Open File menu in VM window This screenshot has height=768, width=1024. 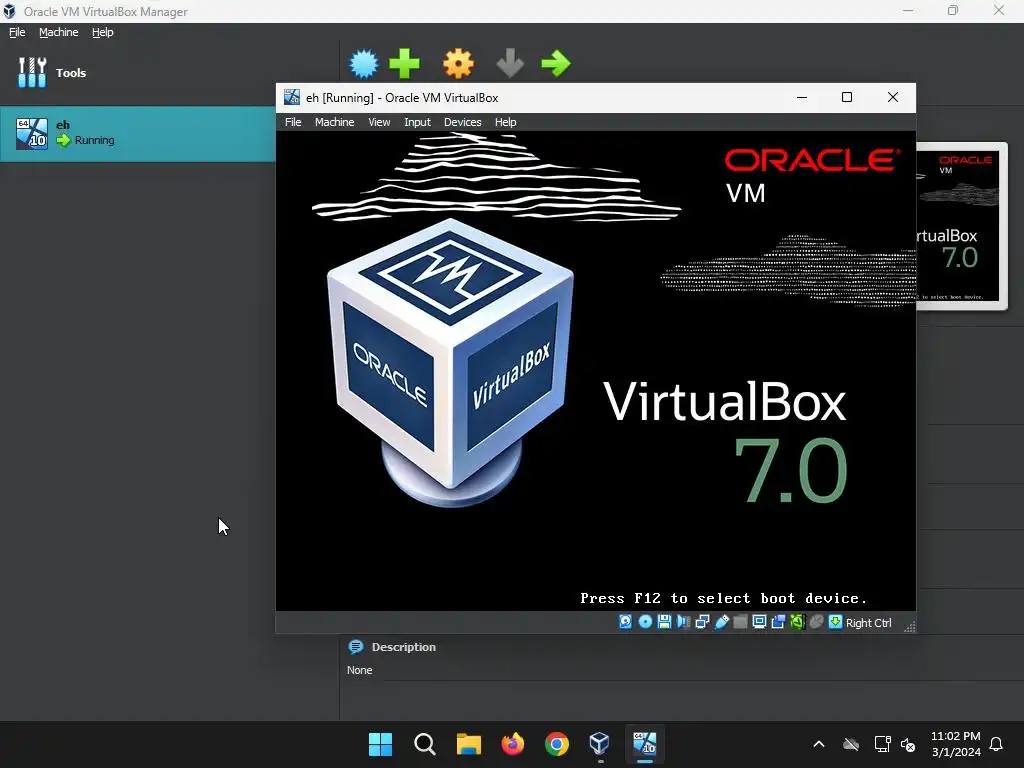(293, 122)
